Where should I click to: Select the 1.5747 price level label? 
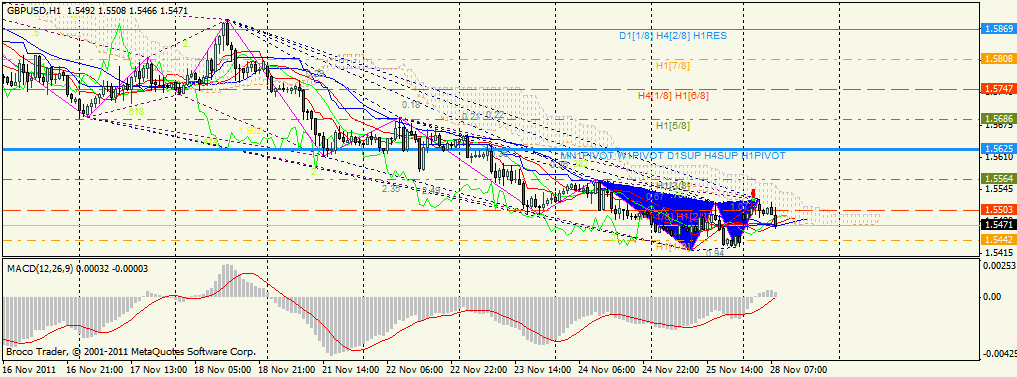(998, 88)
